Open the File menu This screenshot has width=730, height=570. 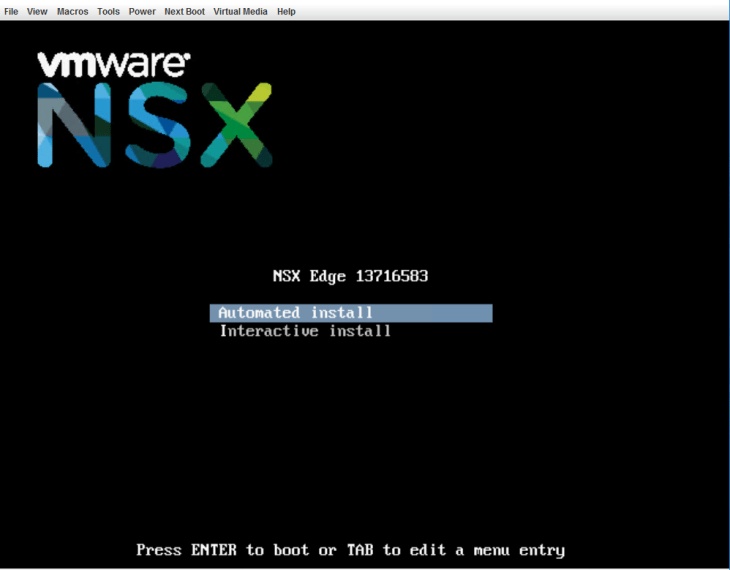[11, 12]
